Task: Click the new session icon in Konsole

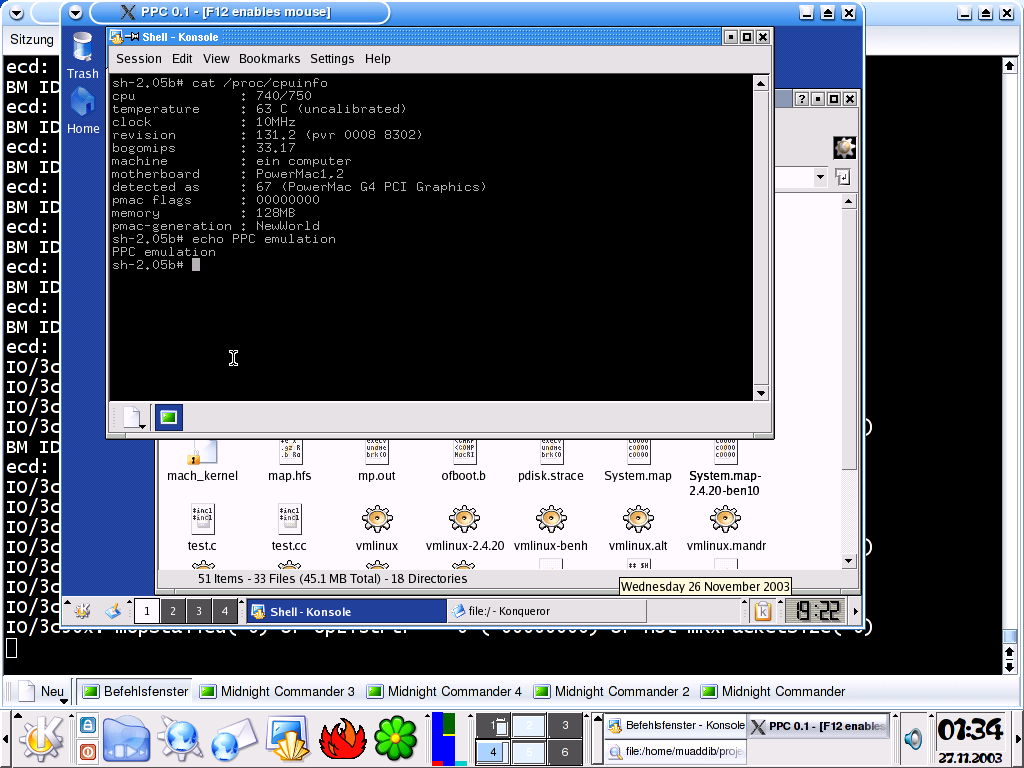Action: (x=134, y=417)
